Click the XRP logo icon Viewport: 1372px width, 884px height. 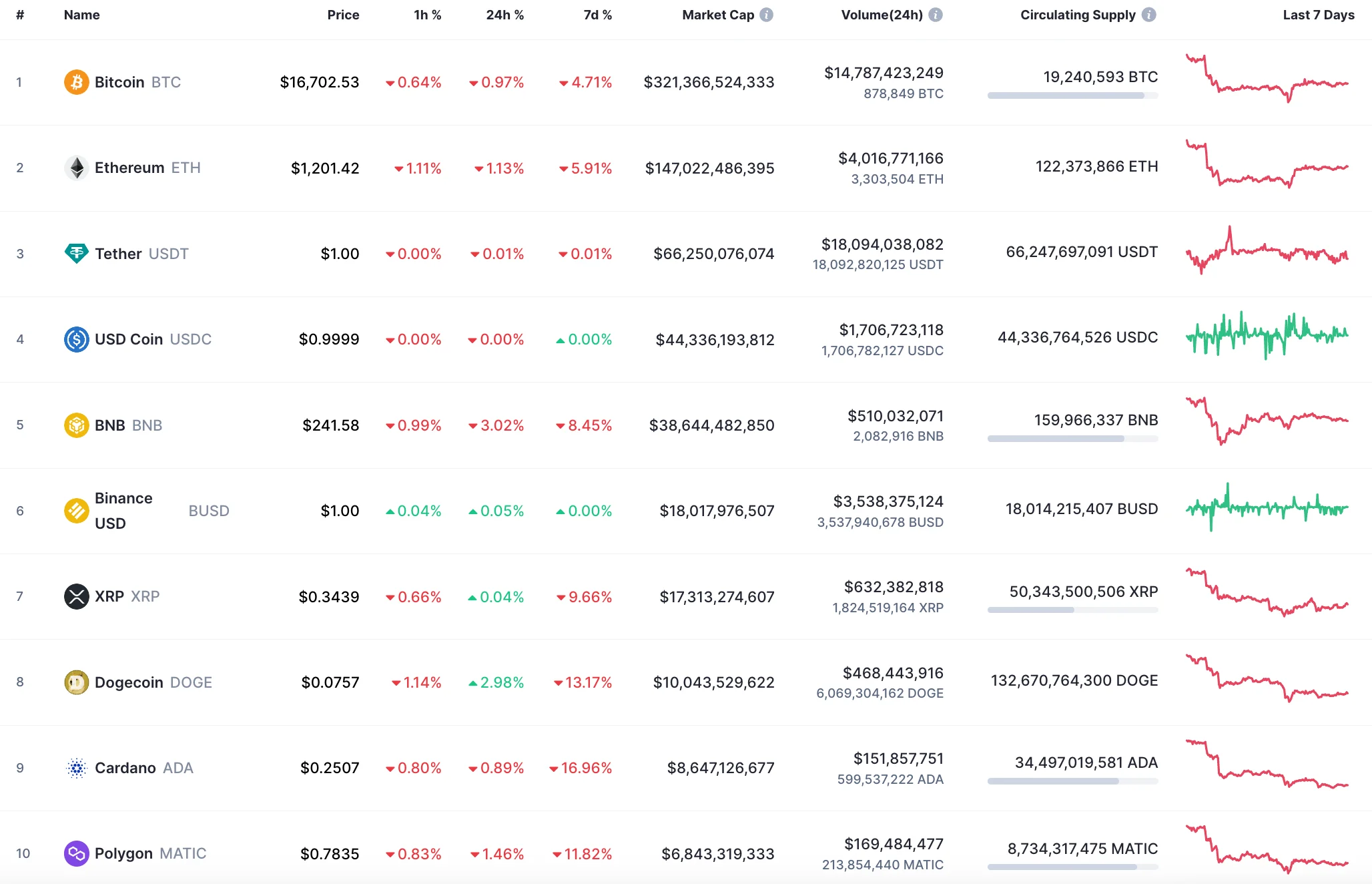77,596
